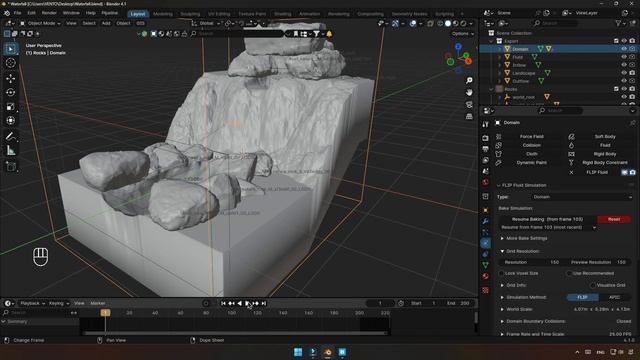Collapse the Rocks collection in outliner

coord(491,89)
